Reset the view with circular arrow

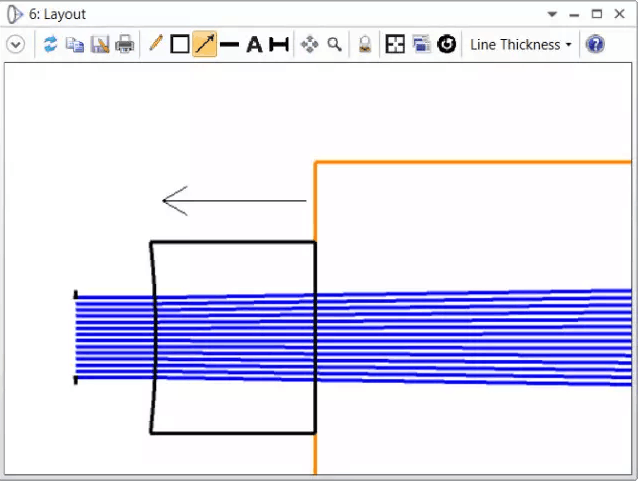pos(446,45)
